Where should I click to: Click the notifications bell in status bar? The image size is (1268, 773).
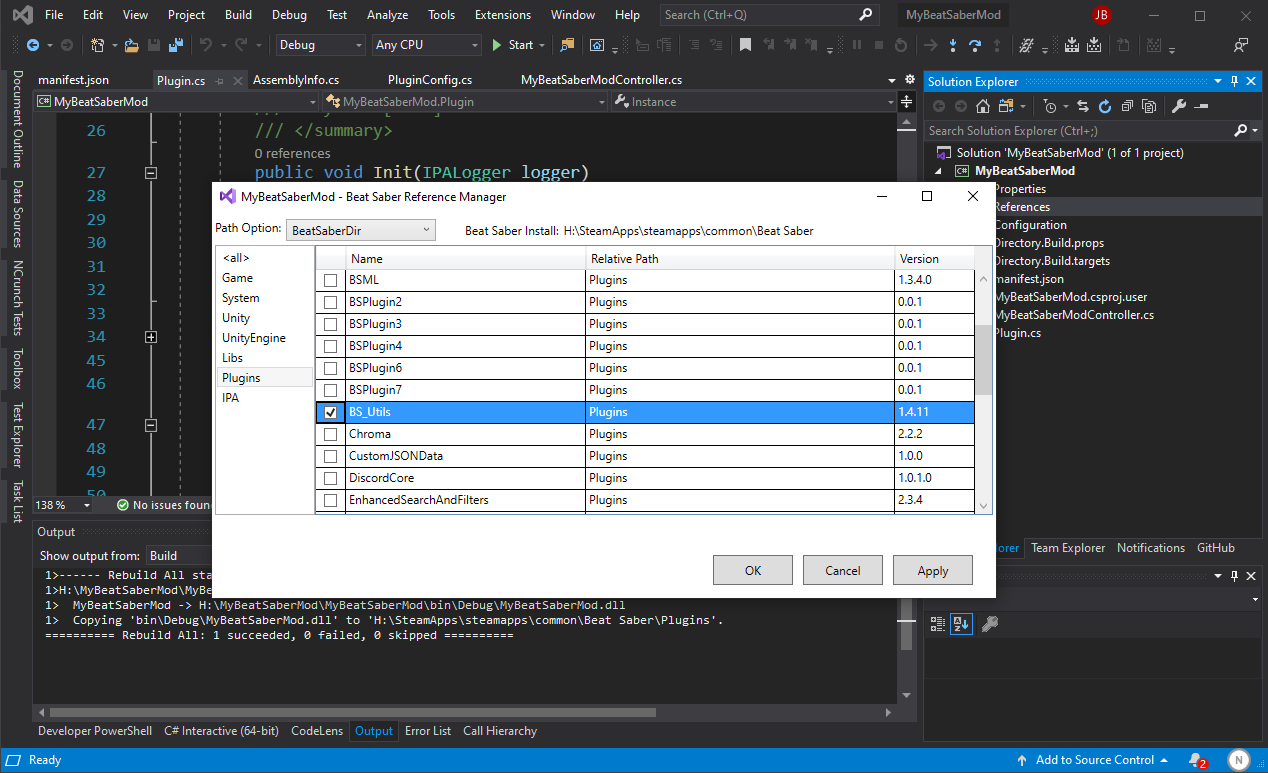(x=1196, y=760)
